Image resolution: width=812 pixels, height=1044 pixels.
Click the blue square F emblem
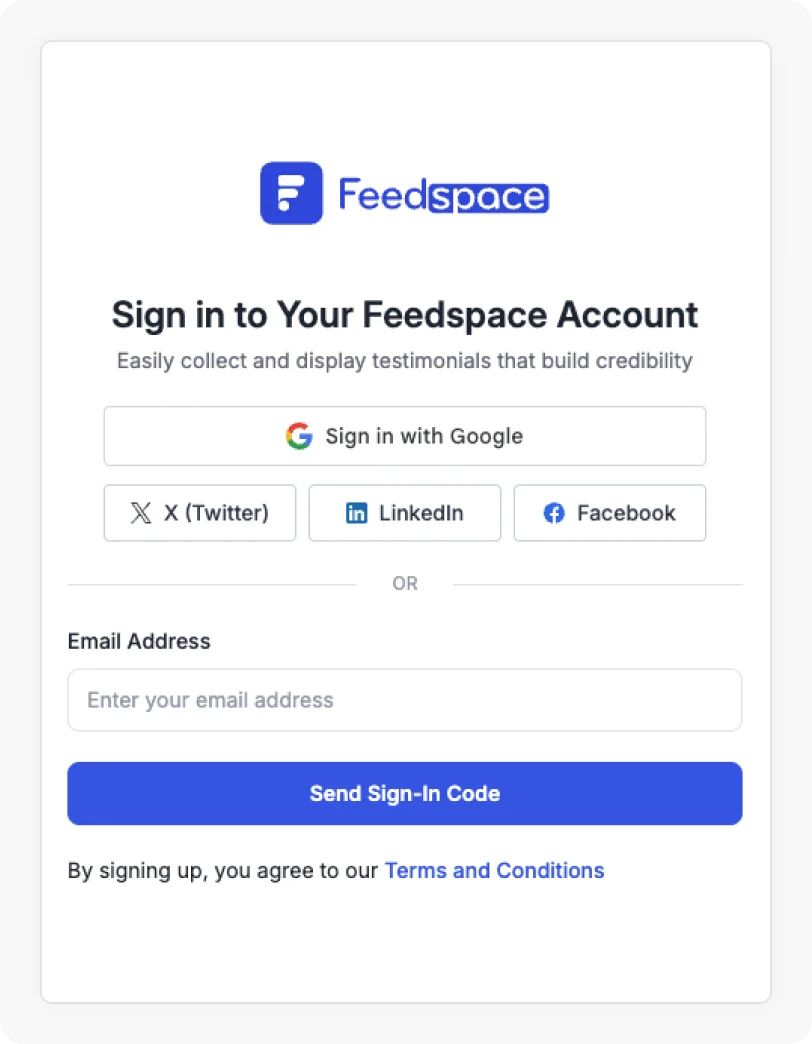290,193
